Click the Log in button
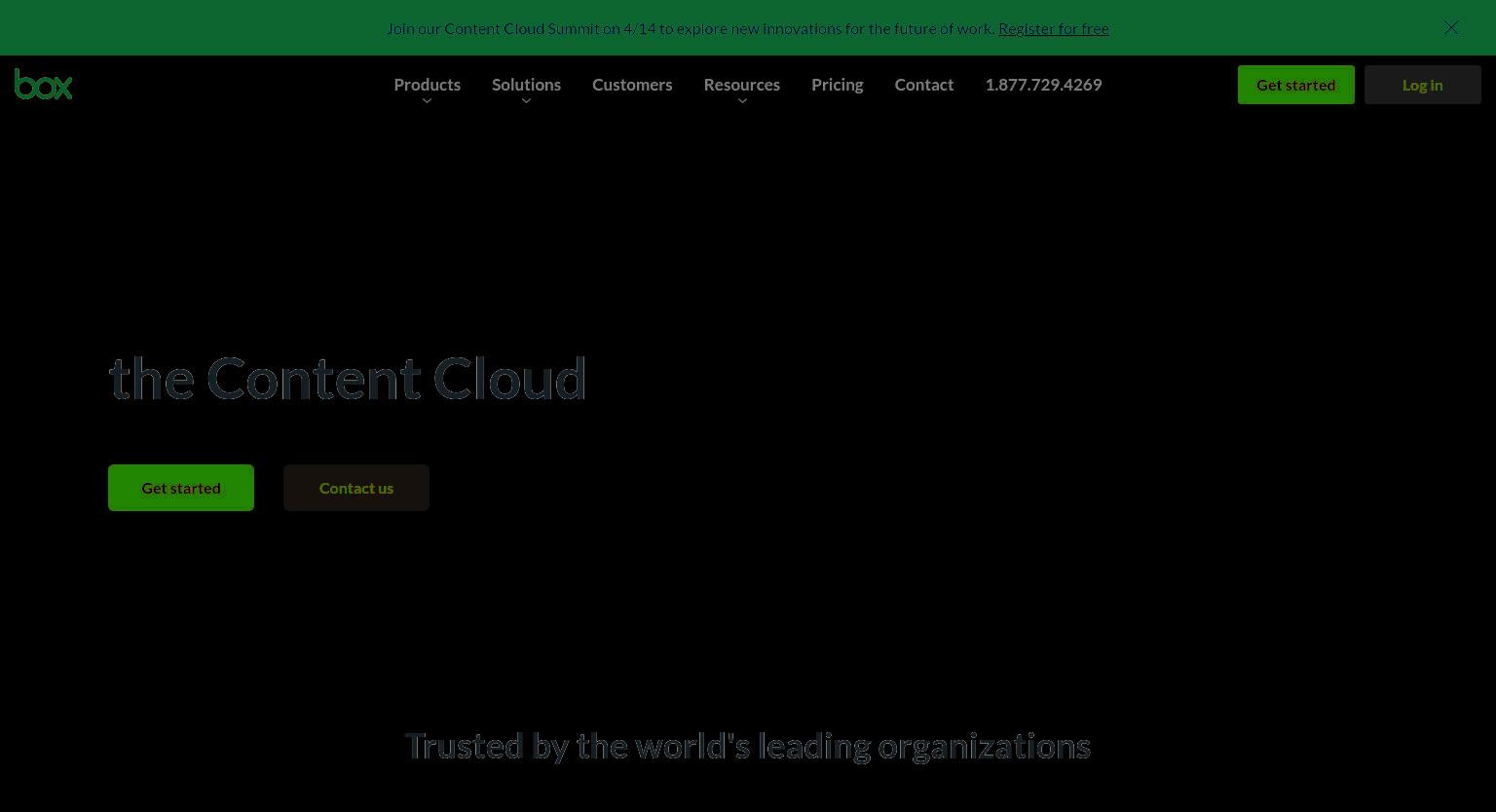1496x812 pixels. click(1423, 85)
